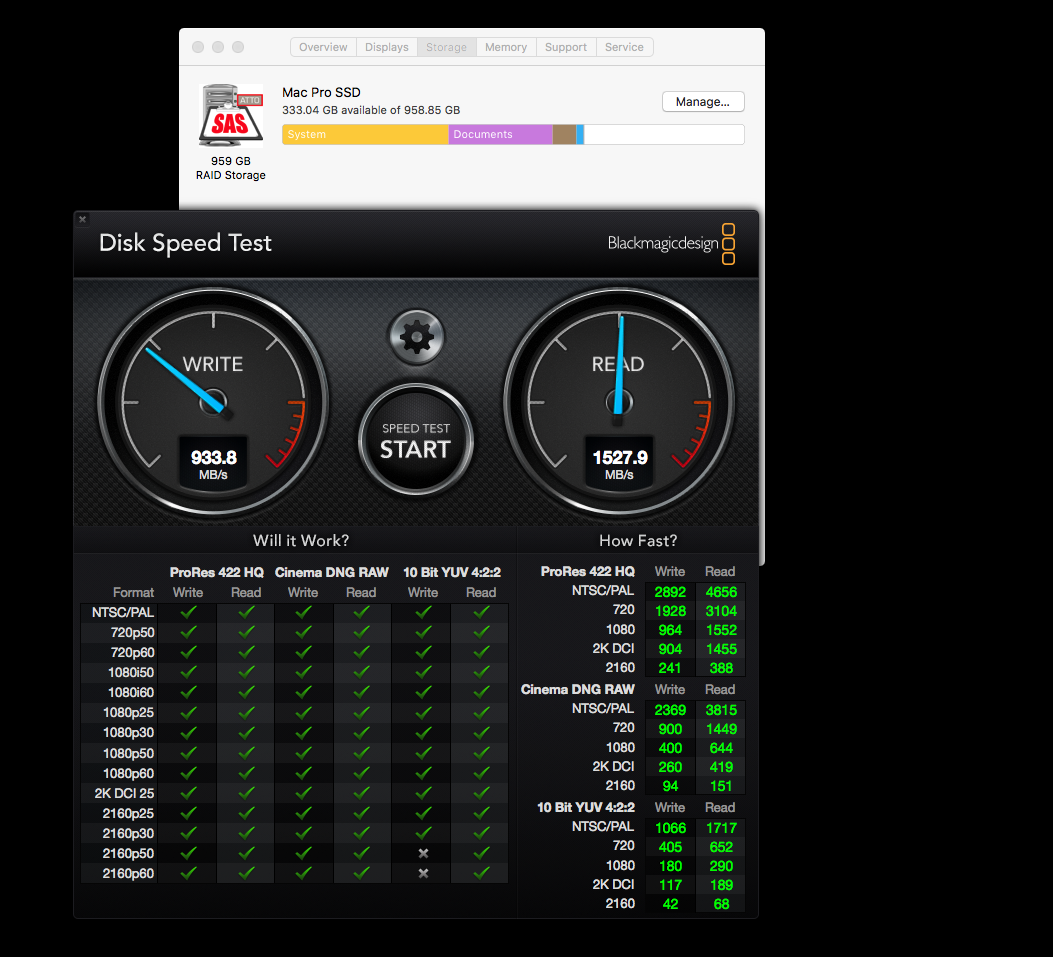1053x957 pixels.
Task: Click the How Fast? heading
Action: coord(638,541)
